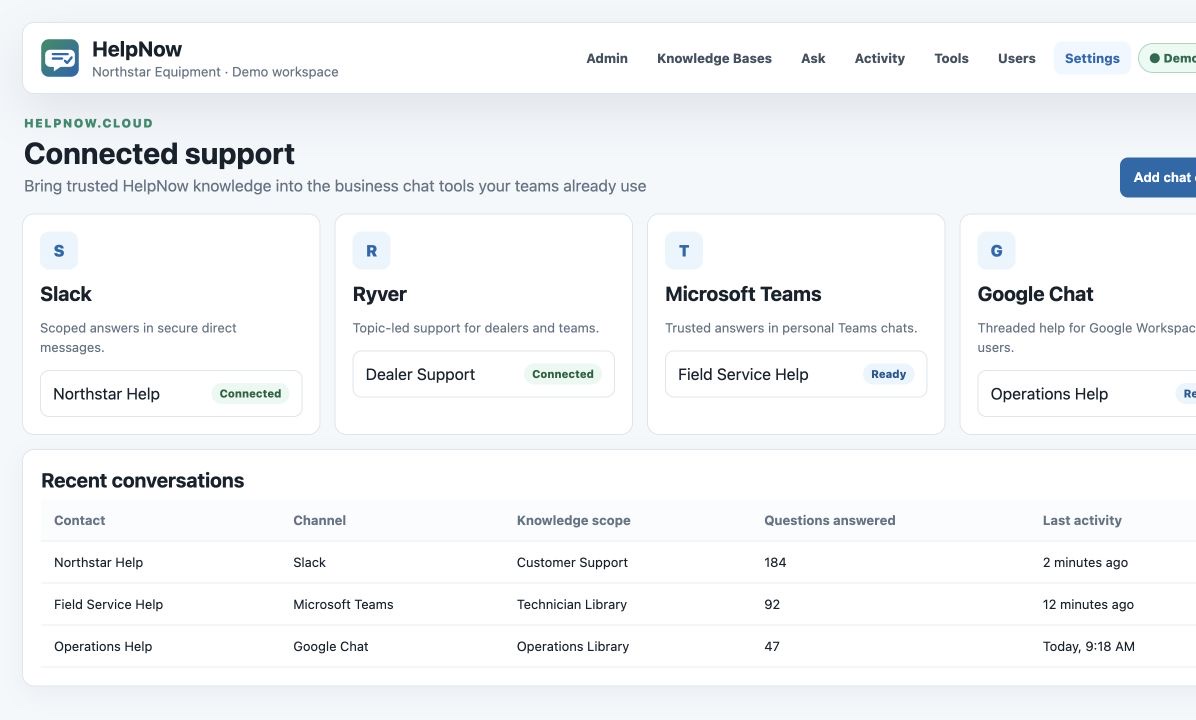
Task: Open the Activity nav item
Action: (x=879, y=58)
